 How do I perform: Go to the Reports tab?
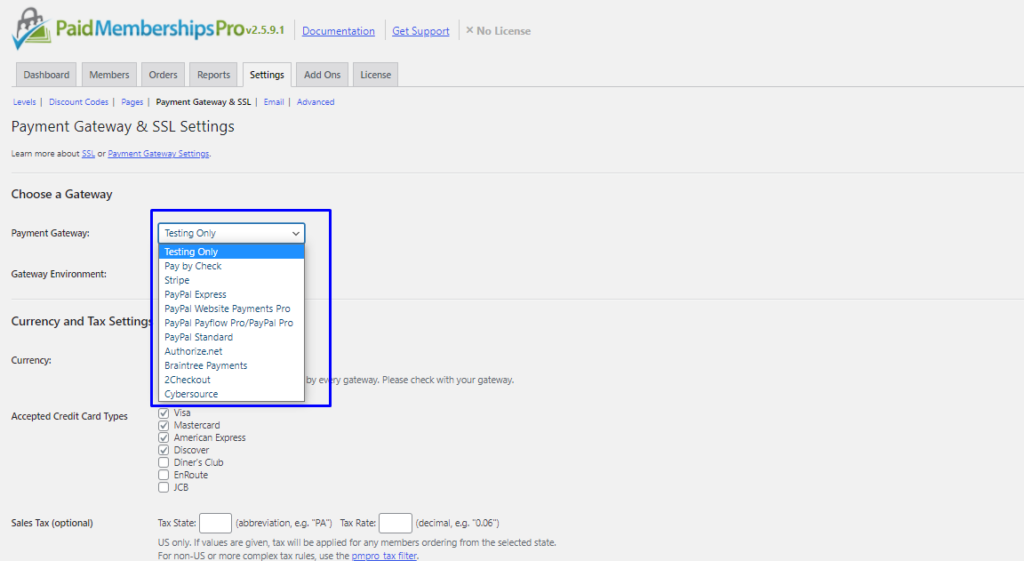214,74
